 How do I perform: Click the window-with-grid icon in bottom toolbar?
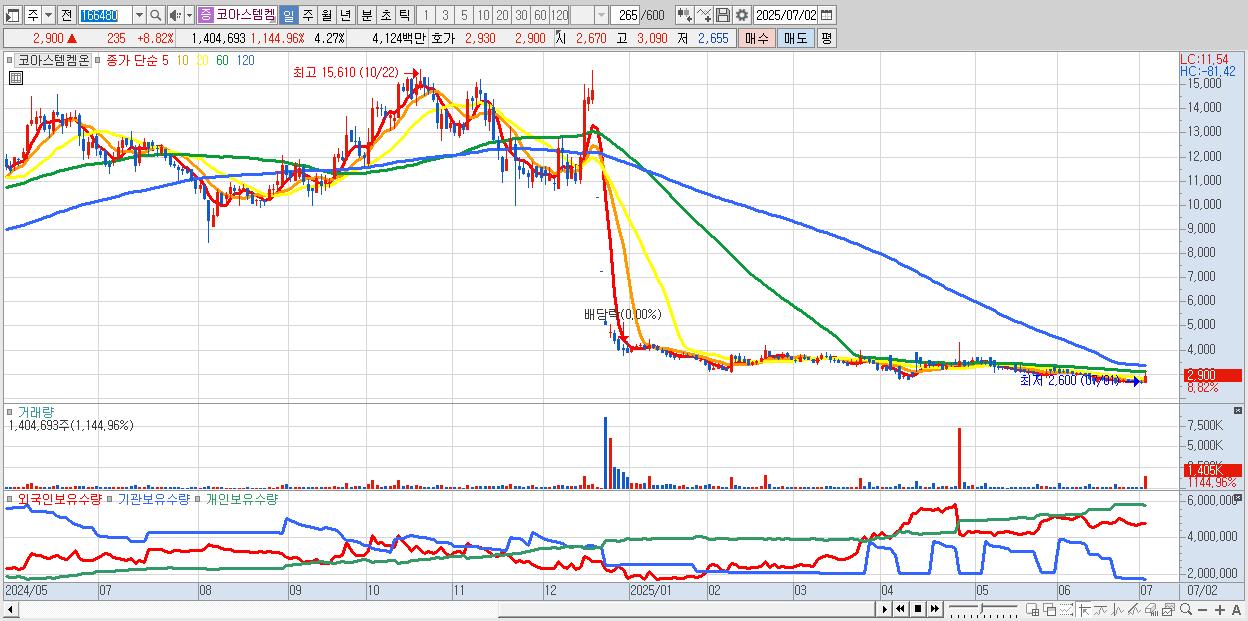(x=1033, y=610)
